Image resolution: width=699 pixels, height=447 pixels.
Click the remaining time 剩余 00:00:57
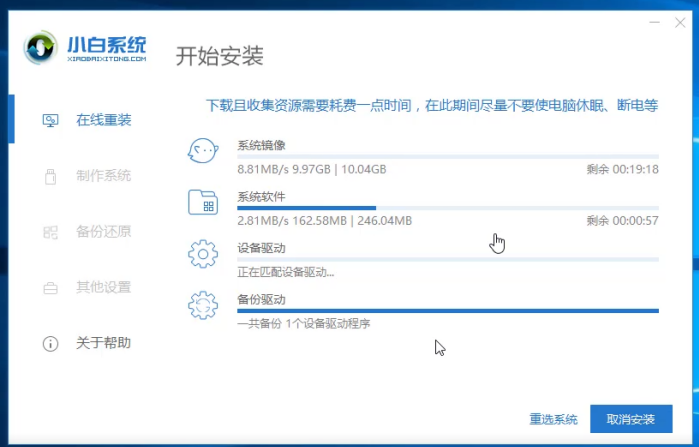(x=622, y=221)
